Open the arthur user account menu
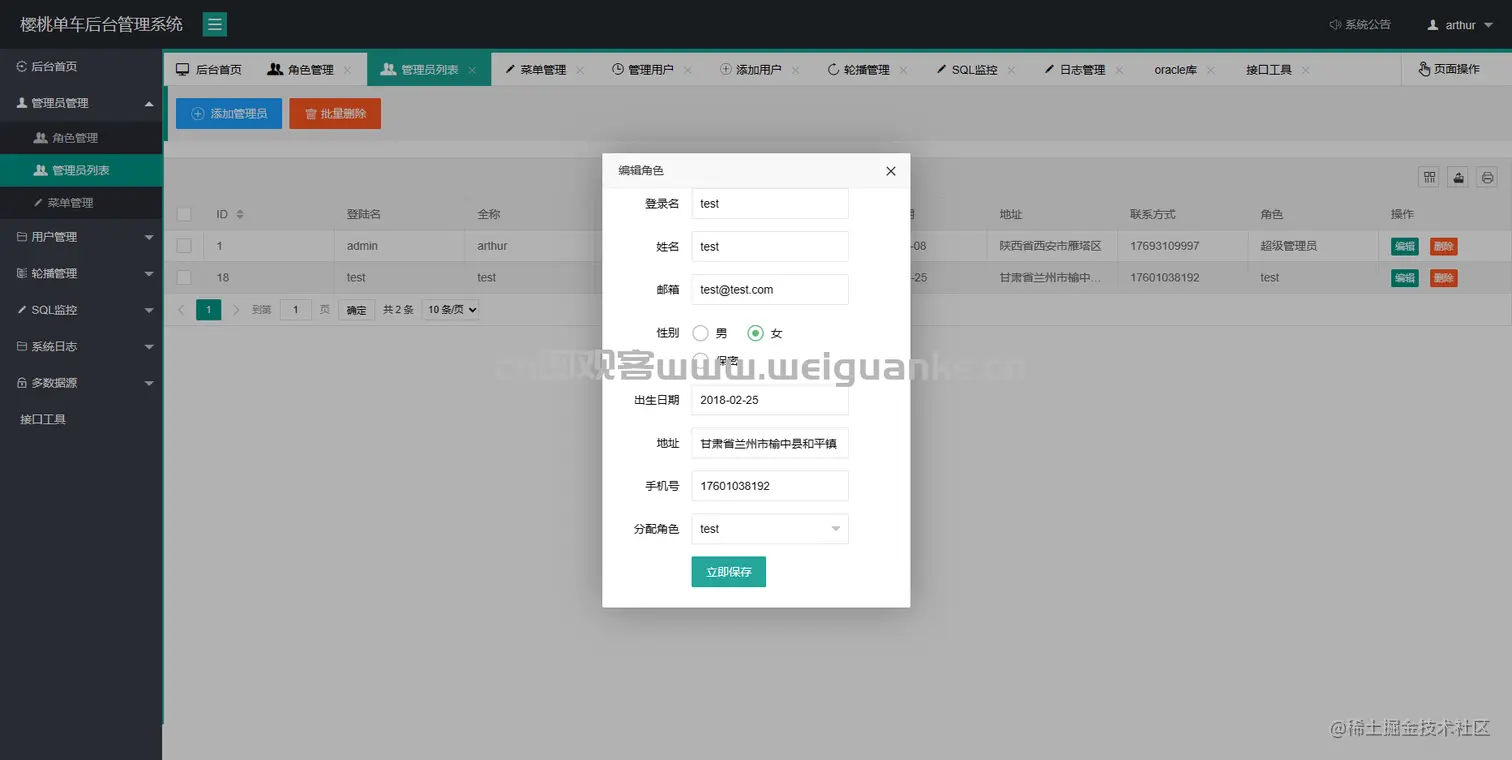Viewport: 1512px width, 760px height. tap(1459, 25)
